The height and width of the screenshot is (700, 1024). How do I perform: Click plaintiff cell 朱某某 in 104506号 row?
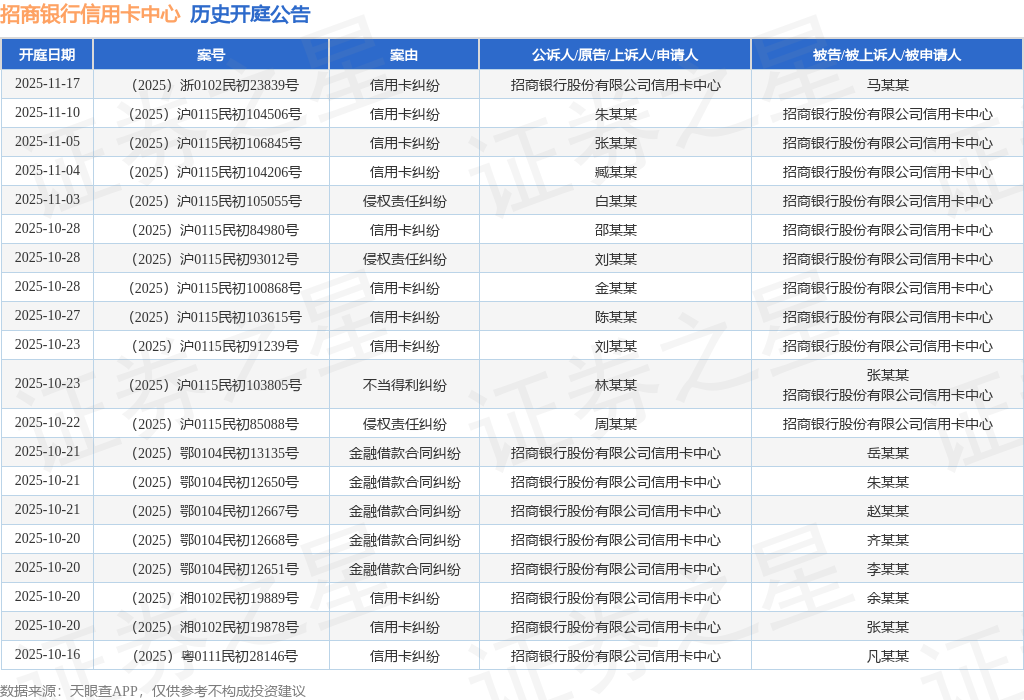point(616,114)
